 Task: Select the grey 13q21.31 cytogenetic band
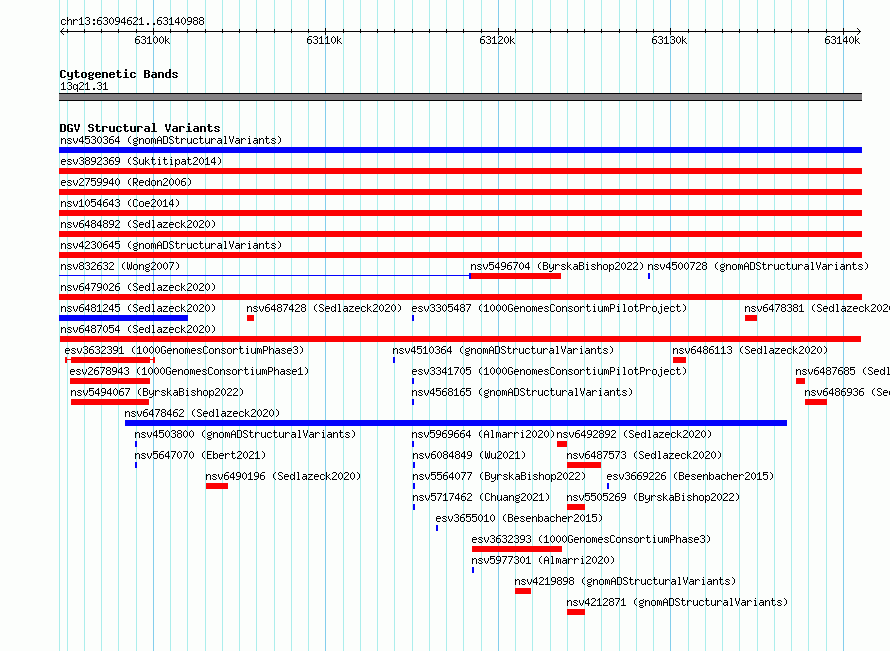click(x=460, y=97)
